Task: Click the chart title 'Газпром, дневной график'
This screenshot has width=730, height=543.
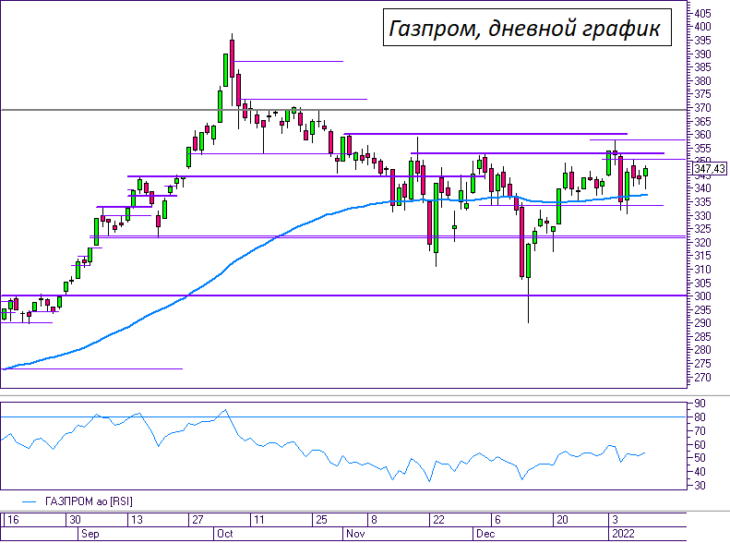Action: click(525, 28)
